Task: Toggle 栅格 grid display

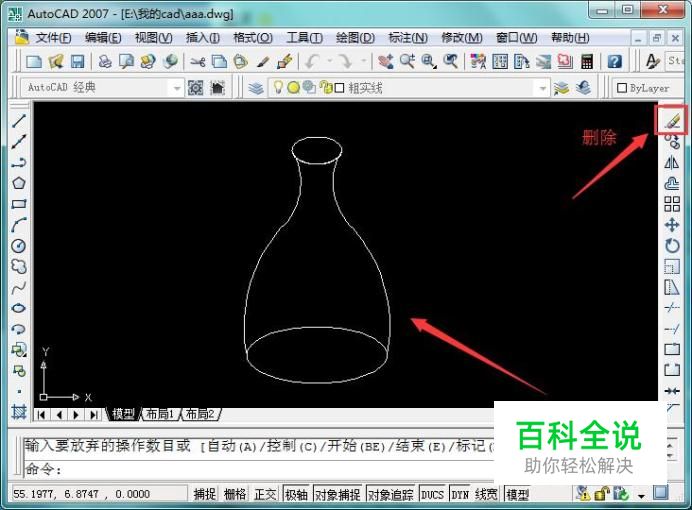Action: [235, 494]
